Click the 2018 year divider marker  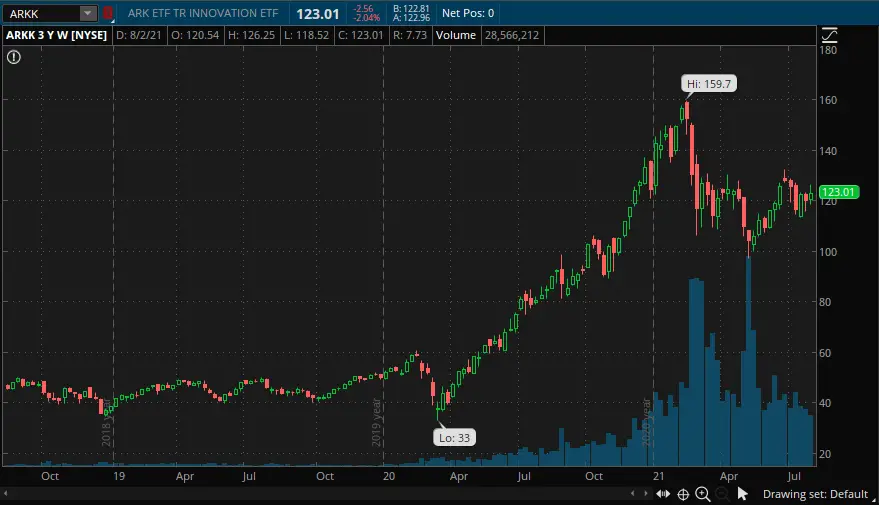(x=107, y=423)
